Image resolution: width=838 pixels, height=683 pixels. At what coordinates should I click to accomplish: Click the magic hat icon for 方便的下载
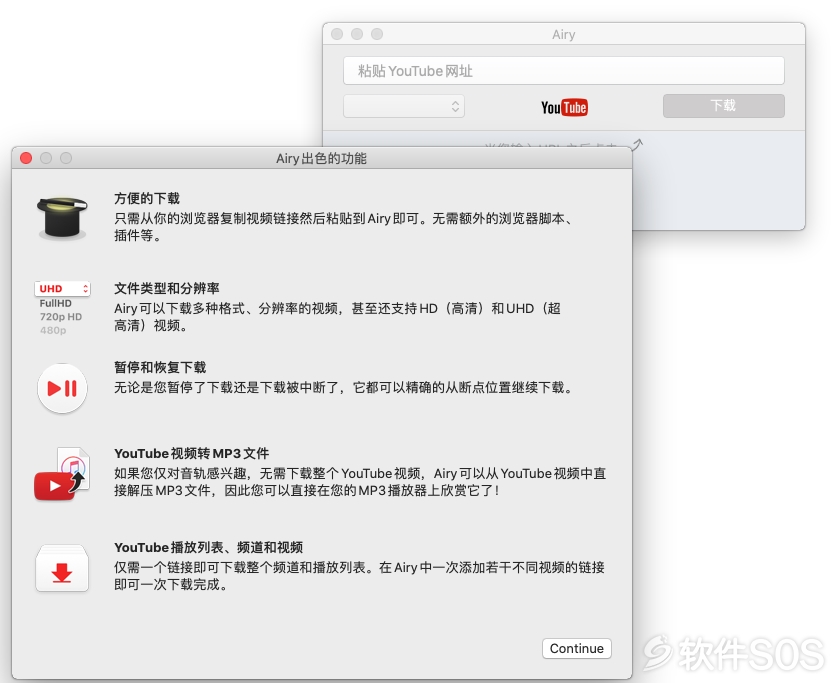(x=63, y=218)
